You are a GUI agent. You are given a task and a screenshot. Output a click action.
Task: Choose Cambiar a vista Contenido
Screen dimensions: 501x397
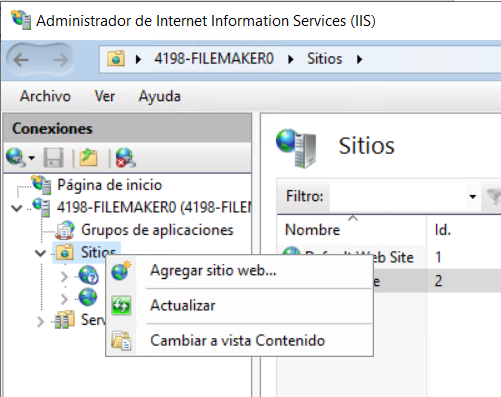click(x=239, y=341)
